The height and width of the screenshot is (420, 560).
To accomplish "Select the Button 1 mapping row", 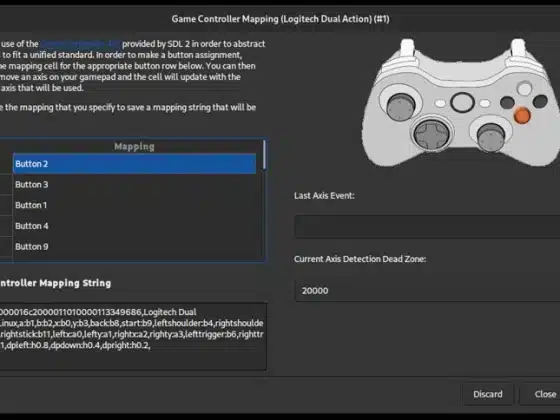I will coord(134,205).
